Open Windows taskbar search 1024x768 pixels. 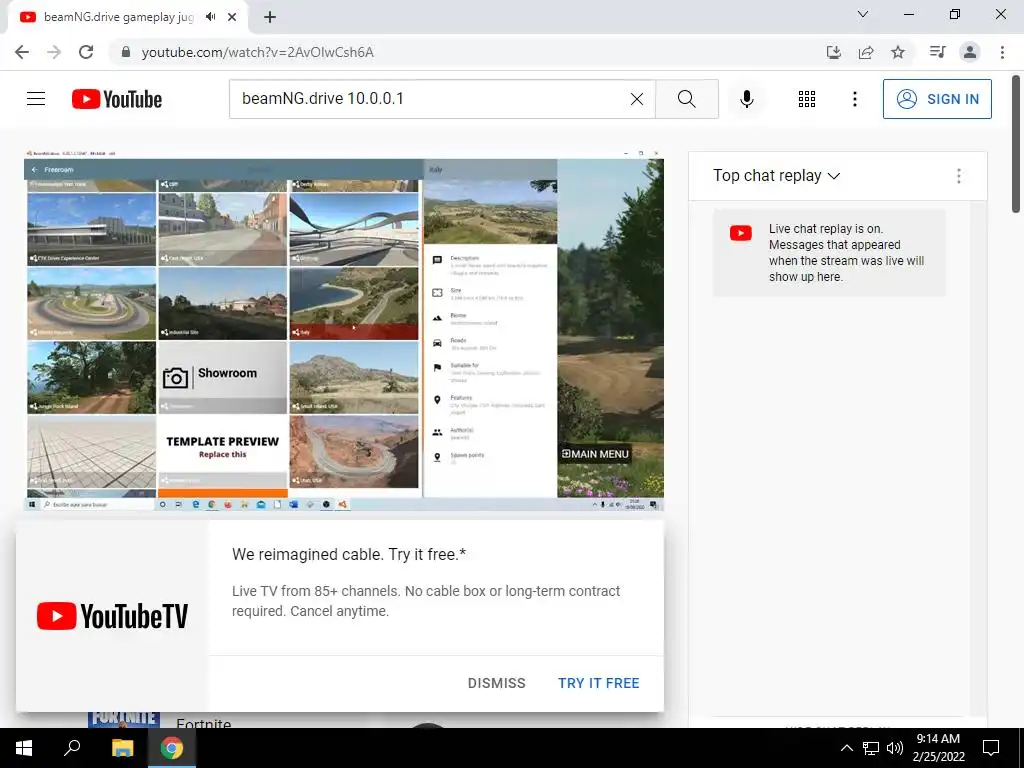tap(72, 748)
